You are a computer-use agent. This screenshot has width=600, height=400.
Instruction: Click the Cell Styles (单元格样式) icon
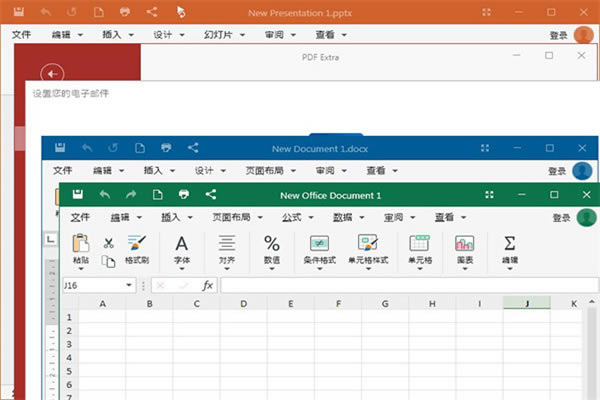coord(368,243)
